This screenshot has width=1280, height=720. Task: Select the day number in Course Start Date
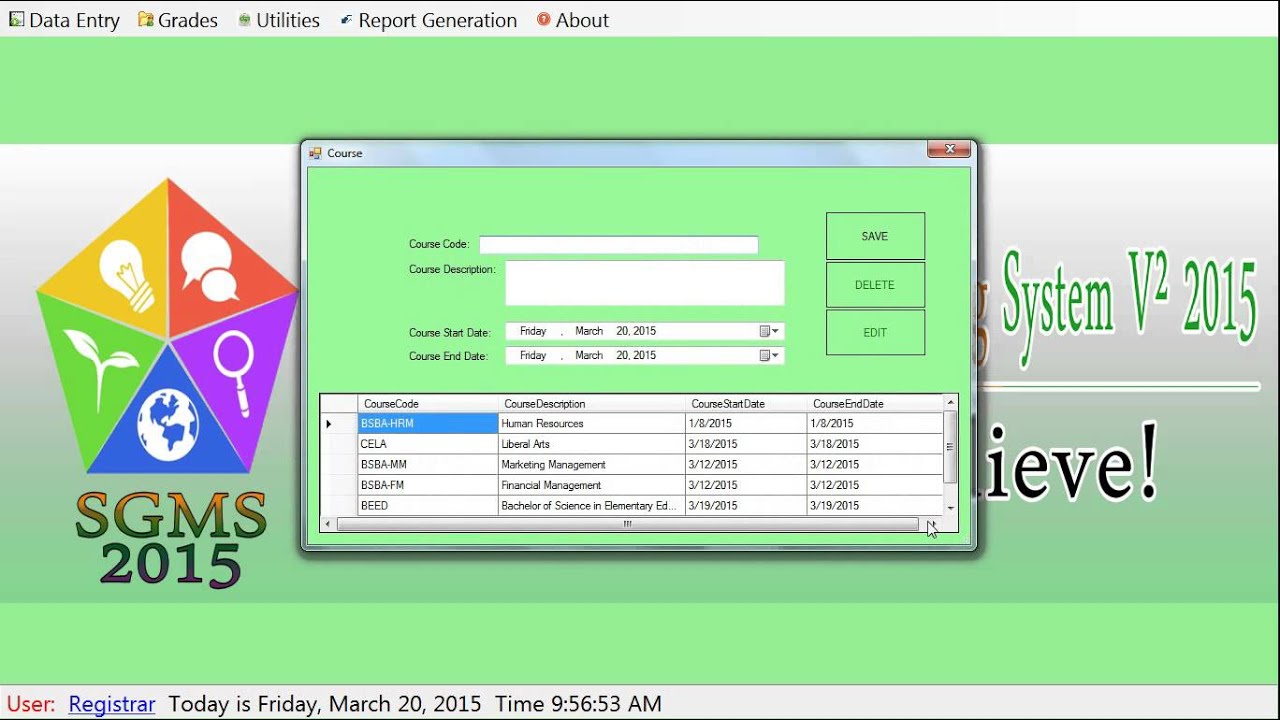pos(622,331)
